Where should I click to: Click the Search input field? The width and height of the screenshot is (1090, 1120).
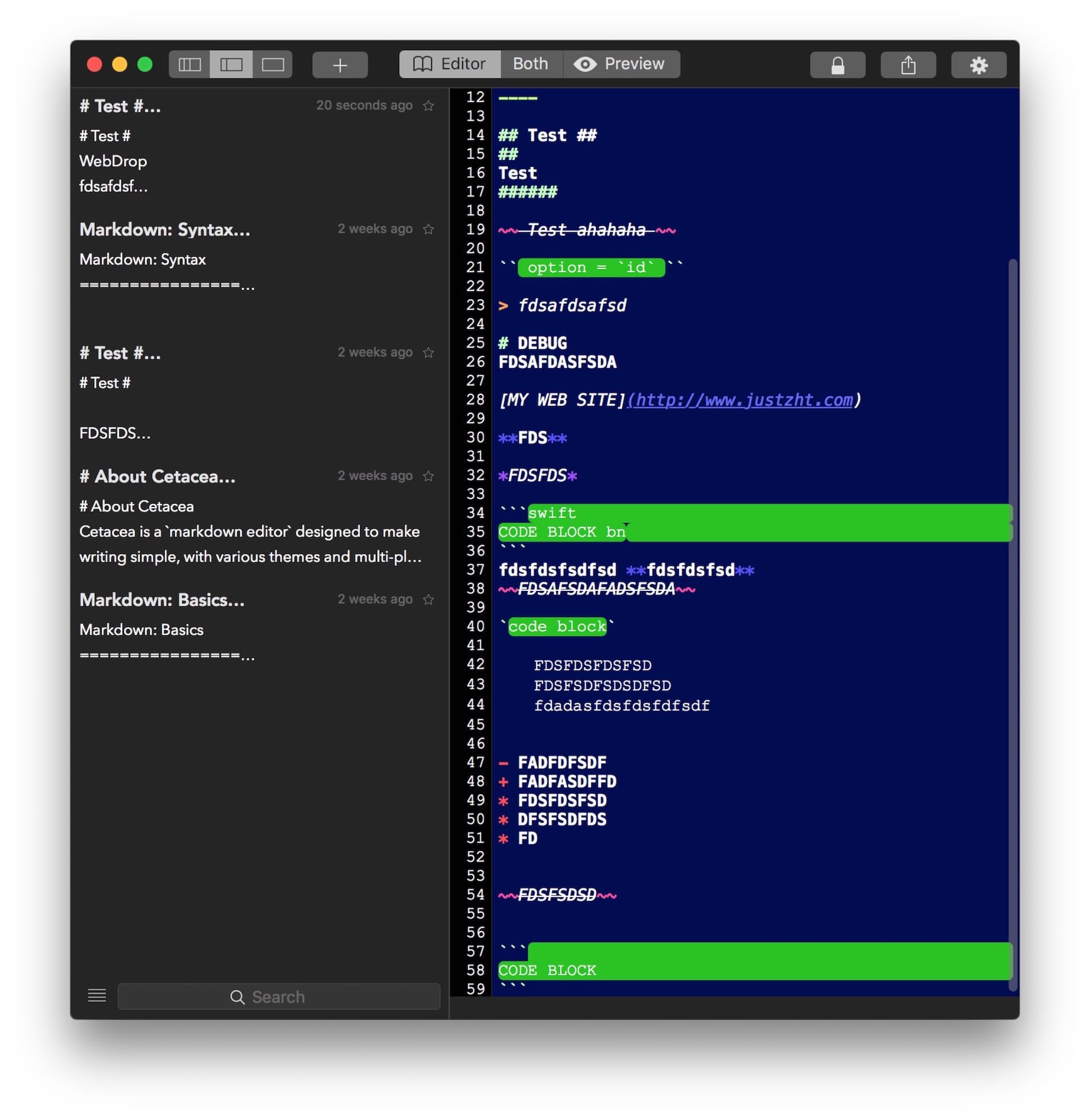(279, 997)
